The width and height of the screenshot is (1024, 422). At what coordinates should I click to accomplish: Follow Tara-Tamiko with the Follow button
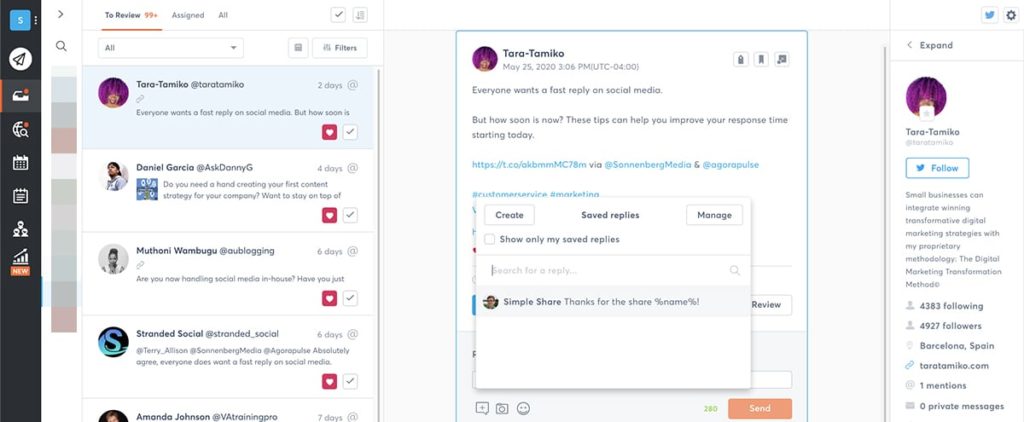click(x=937, y=168)
